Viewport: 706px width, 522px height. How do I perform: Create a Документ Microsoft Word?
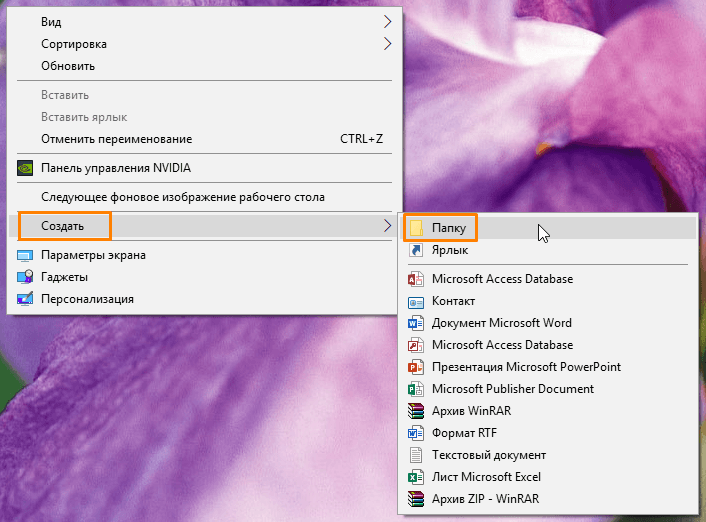548,323
